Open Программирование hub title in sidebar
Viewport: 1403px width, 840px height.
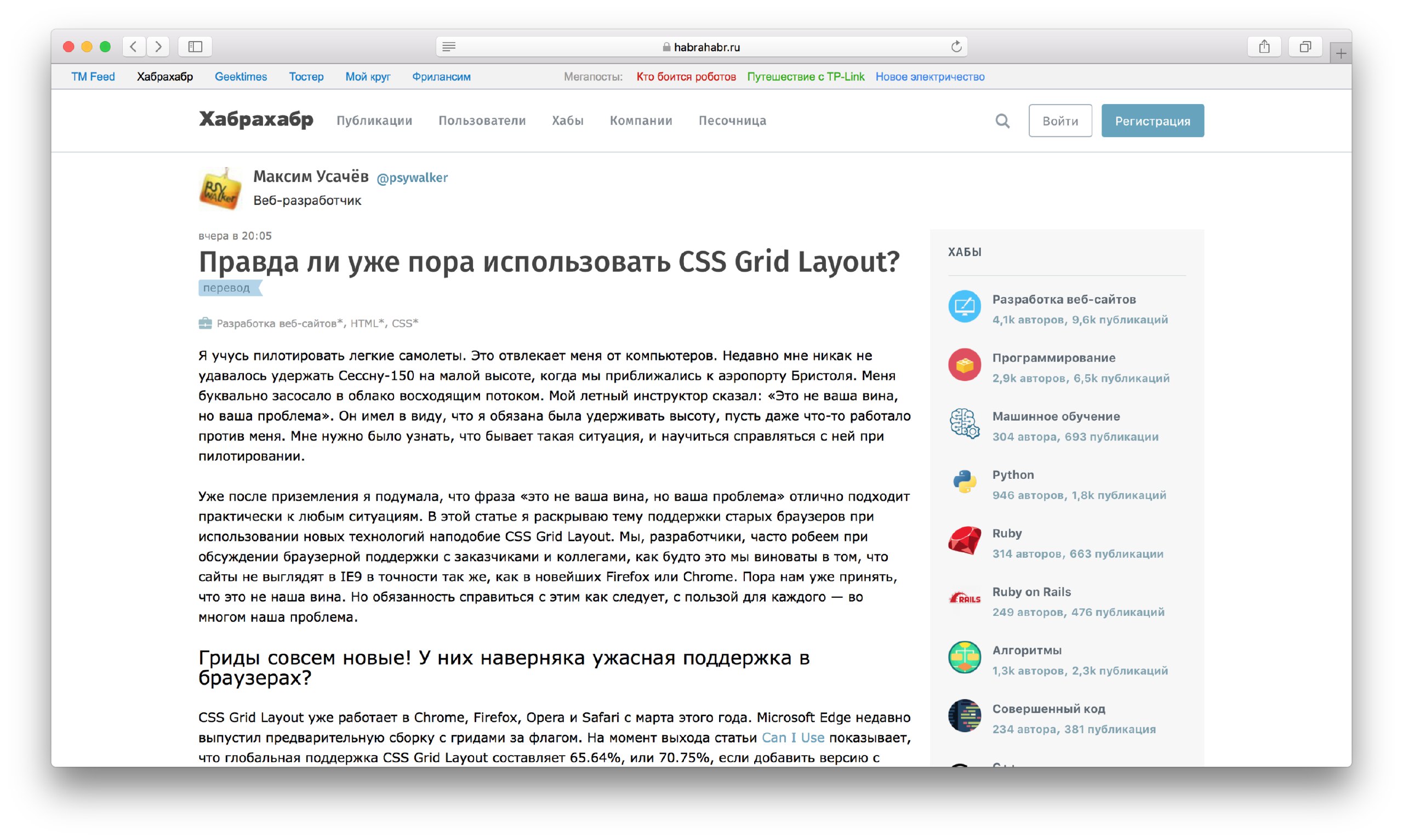coord(1054,358)
